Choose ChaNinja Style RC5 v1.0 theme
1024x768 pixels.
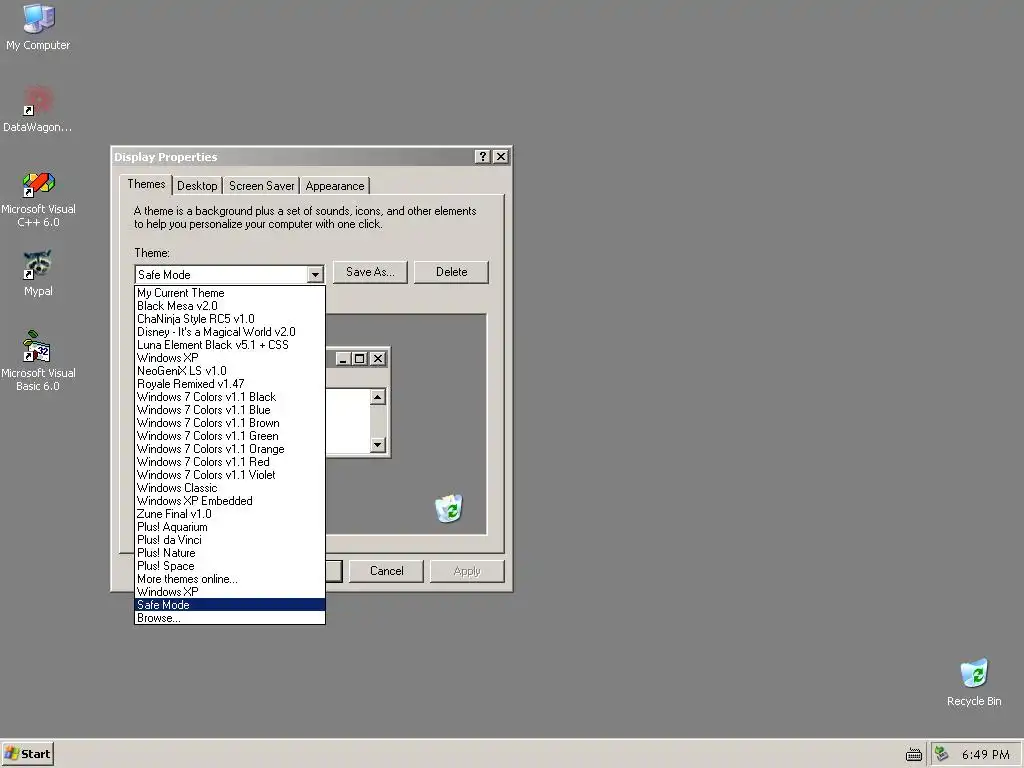[x=230, y=319]
